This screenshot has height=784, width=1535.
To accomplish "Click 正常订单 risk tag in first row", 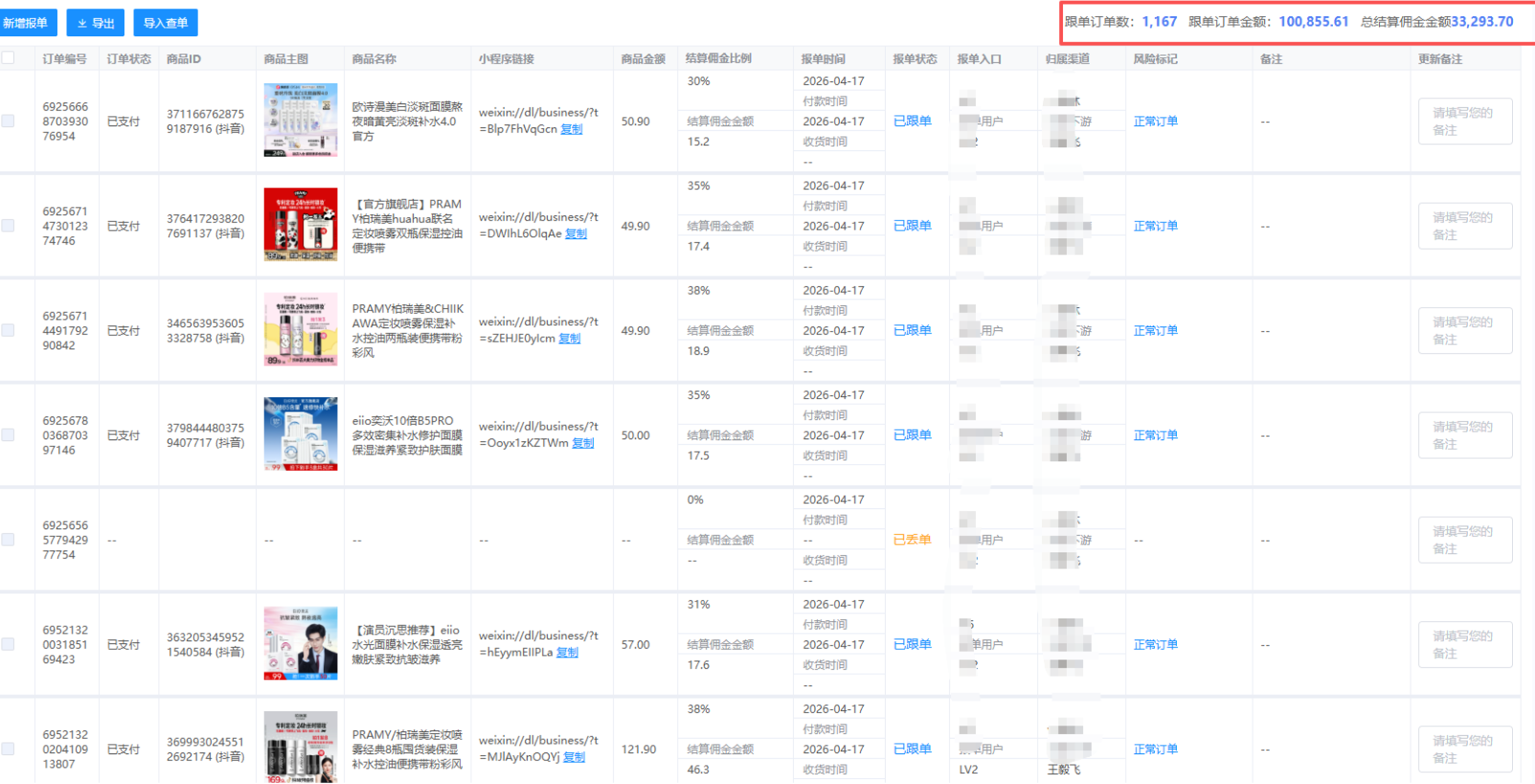I will pyautogui.click(x=1156, y=122).
